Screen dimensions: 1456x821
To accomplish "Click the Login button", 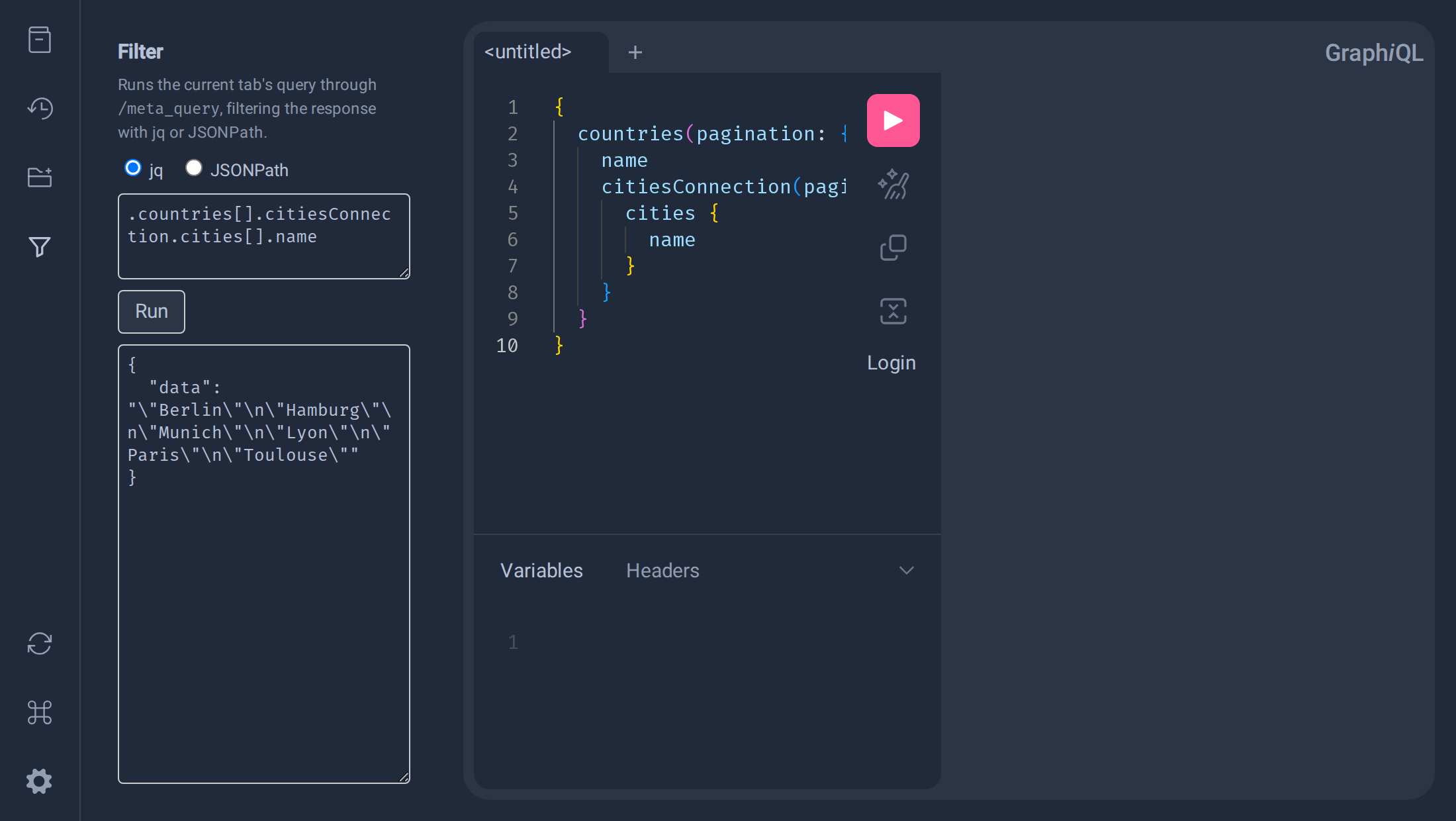I will pyautogui.click(x=891, y=363).
